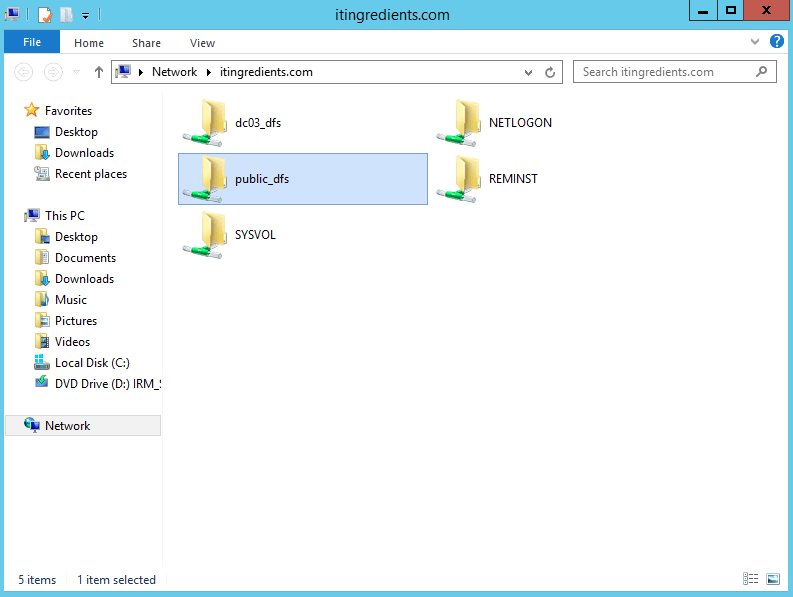Image resolution: width=793 pixels, height=597 pixels.
Task: Select Local Disk (C:) in navigation pane
Action: click(x=92, y=363)
